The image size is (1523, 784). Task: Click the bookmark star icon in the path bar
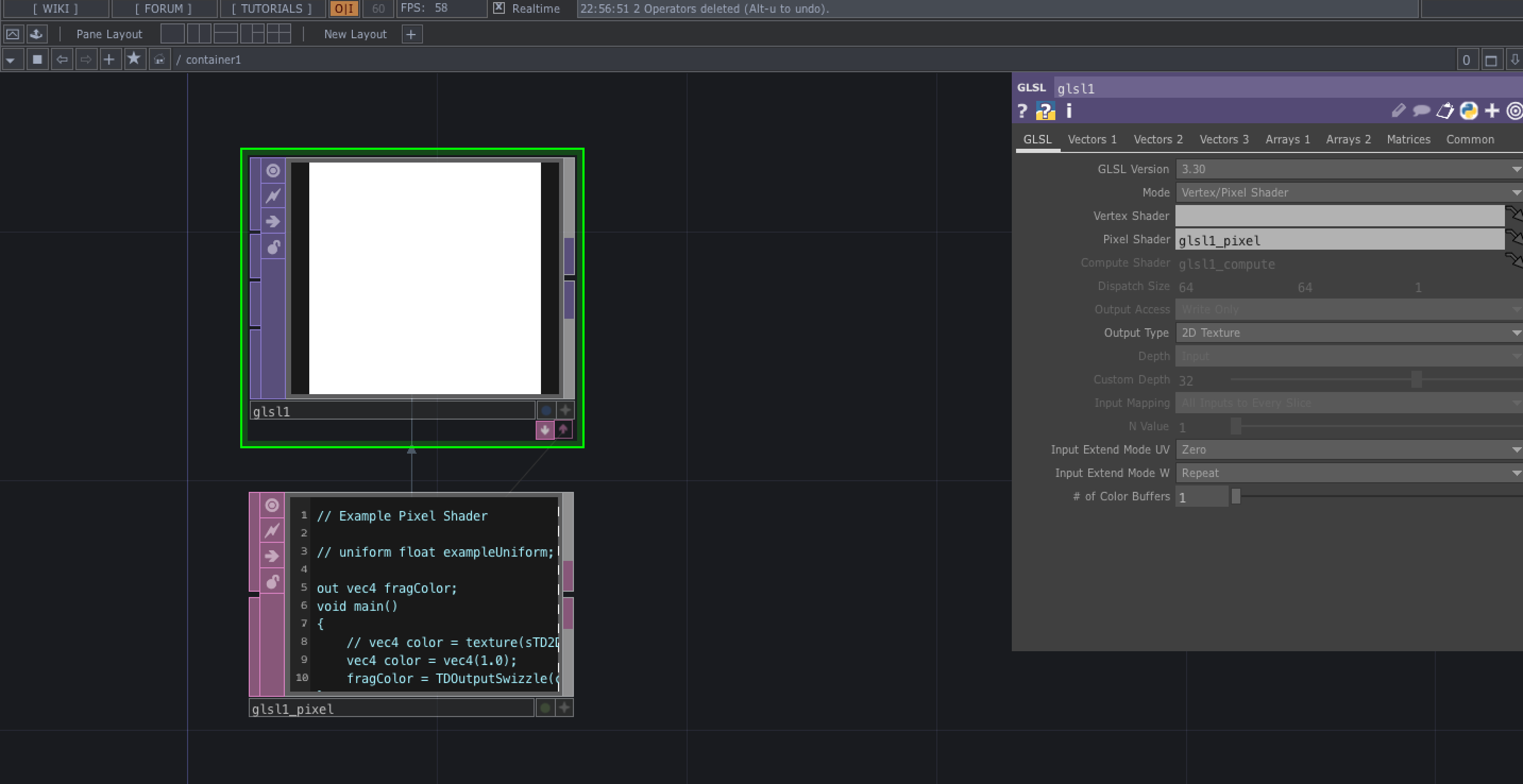[134, 59]
